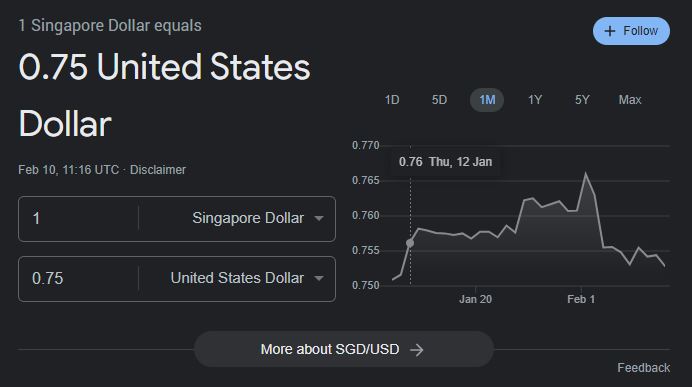Screen dimensions: 692x387
Task: Select the 5Y chart range
Action: pos(582,100)
